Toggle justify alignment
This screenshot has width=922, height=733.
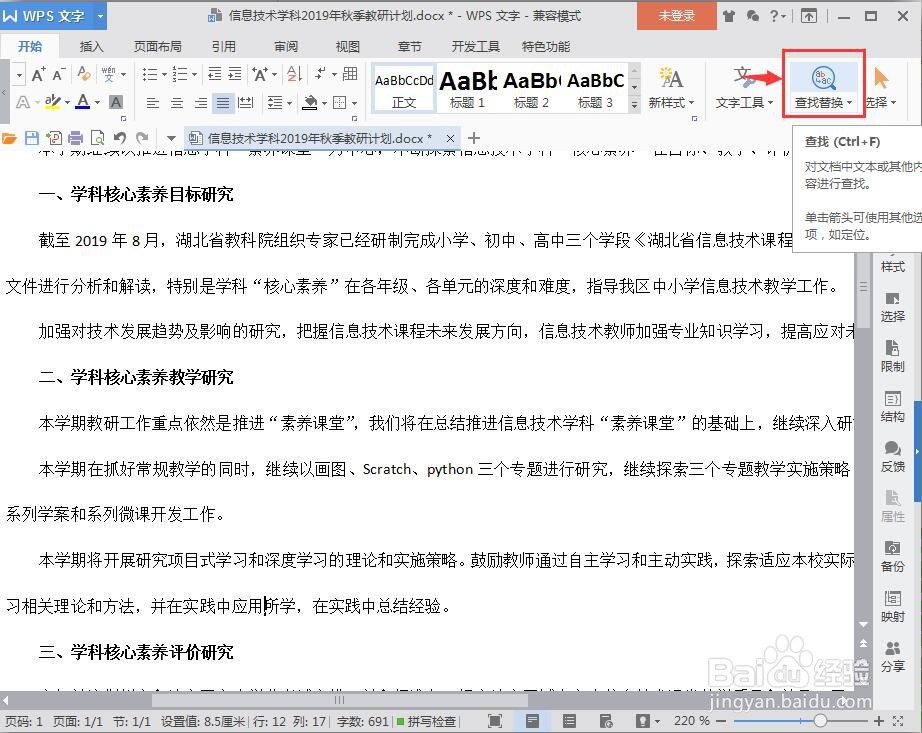coord(223,103)
